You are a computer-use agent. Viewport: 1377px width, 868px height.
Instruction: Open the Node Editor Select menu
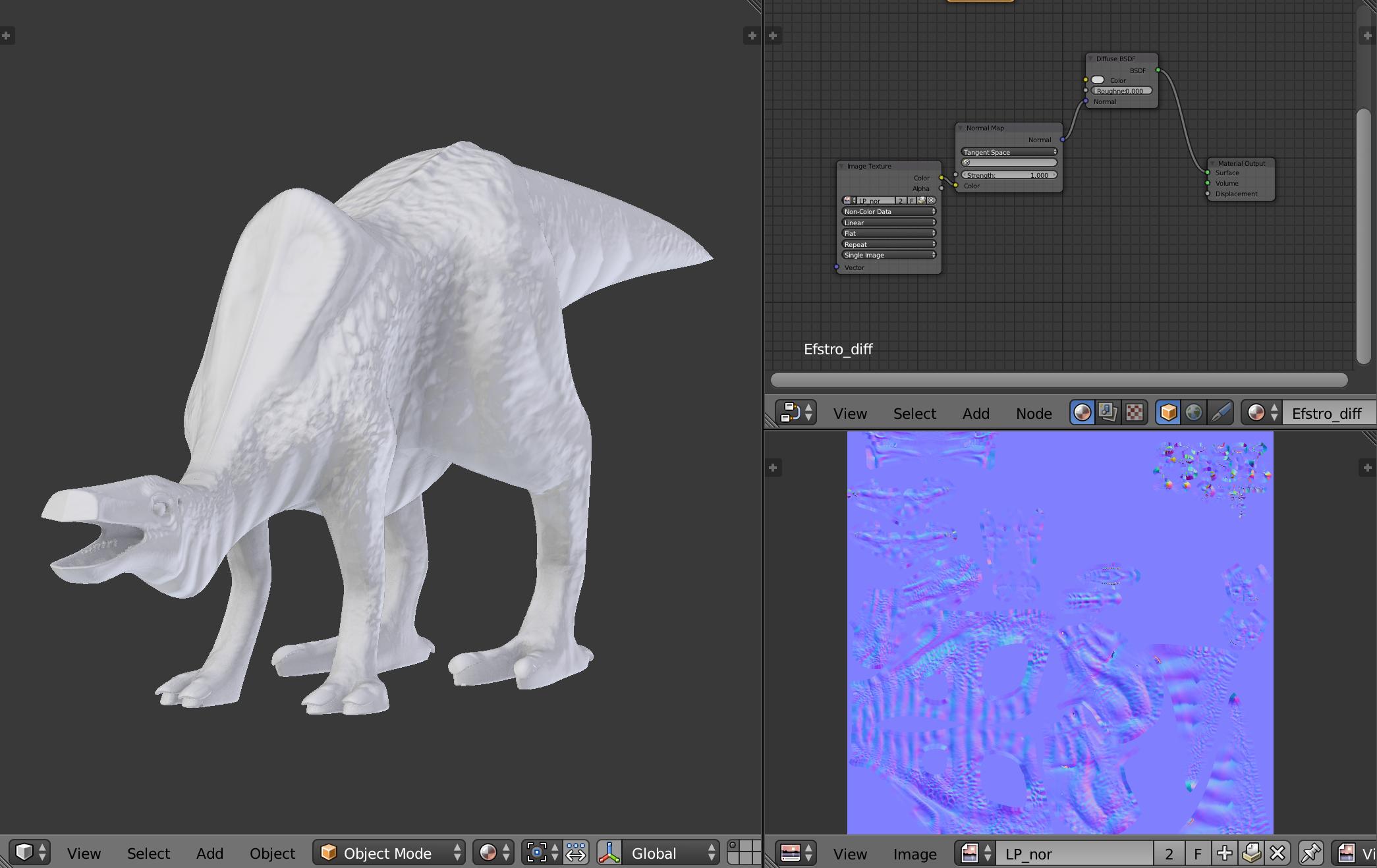click(914, 413)
